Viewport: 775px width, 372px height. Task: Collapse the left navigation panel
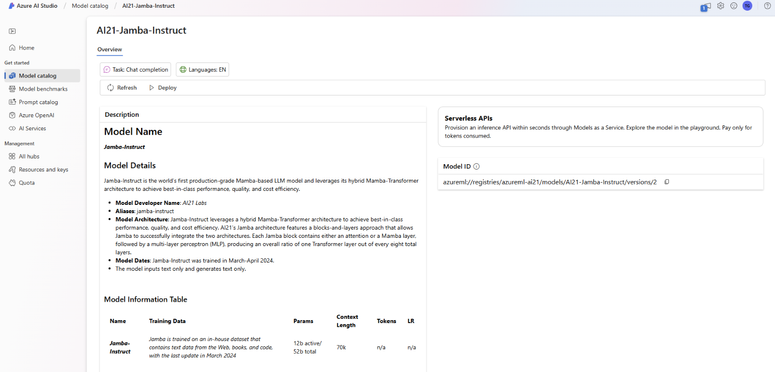tap(12, 31)
